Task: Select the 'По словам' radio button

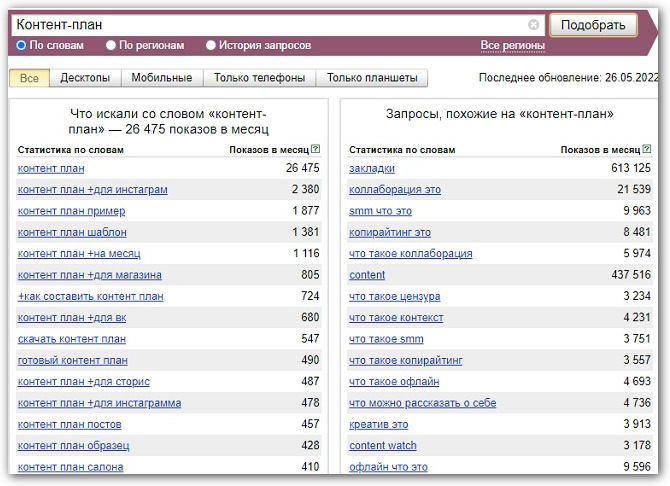Action: coord(22,46)
